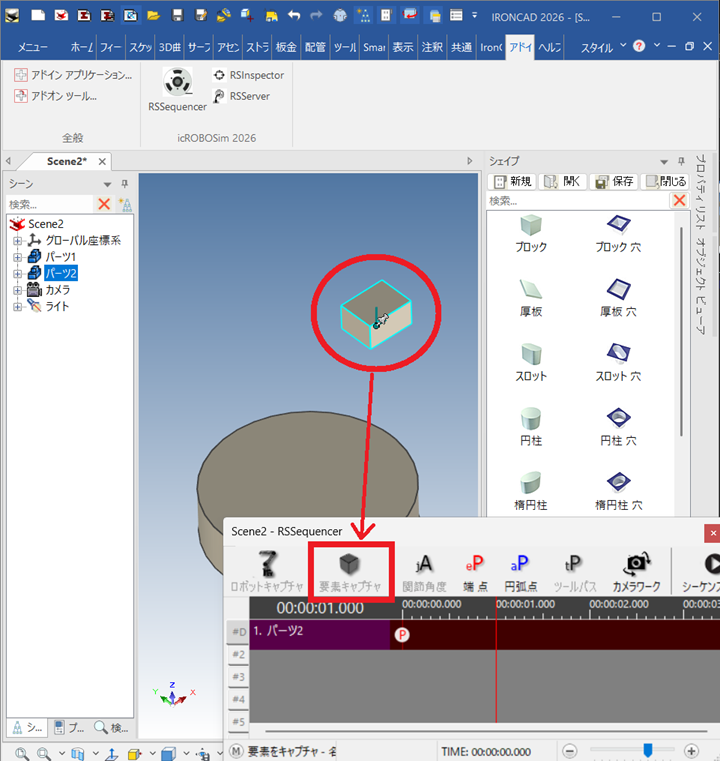Open アドイン アプリケーション dialog
Image resolution: width=720 pixels, height=761 pixels.
(x=73, y=75)
